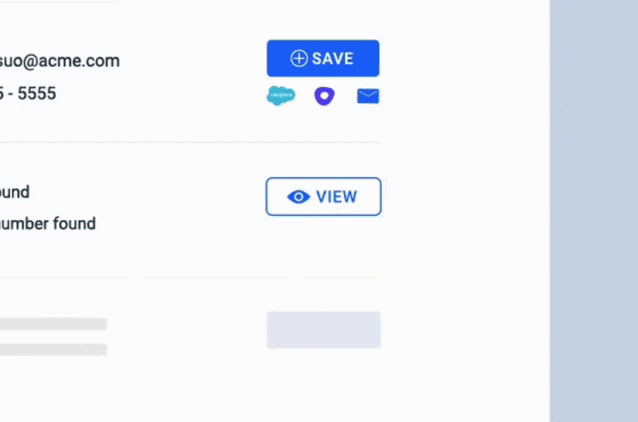Click the 'umber found' text line
Screen dimensions: 638x422
click(x=48, y=224)
